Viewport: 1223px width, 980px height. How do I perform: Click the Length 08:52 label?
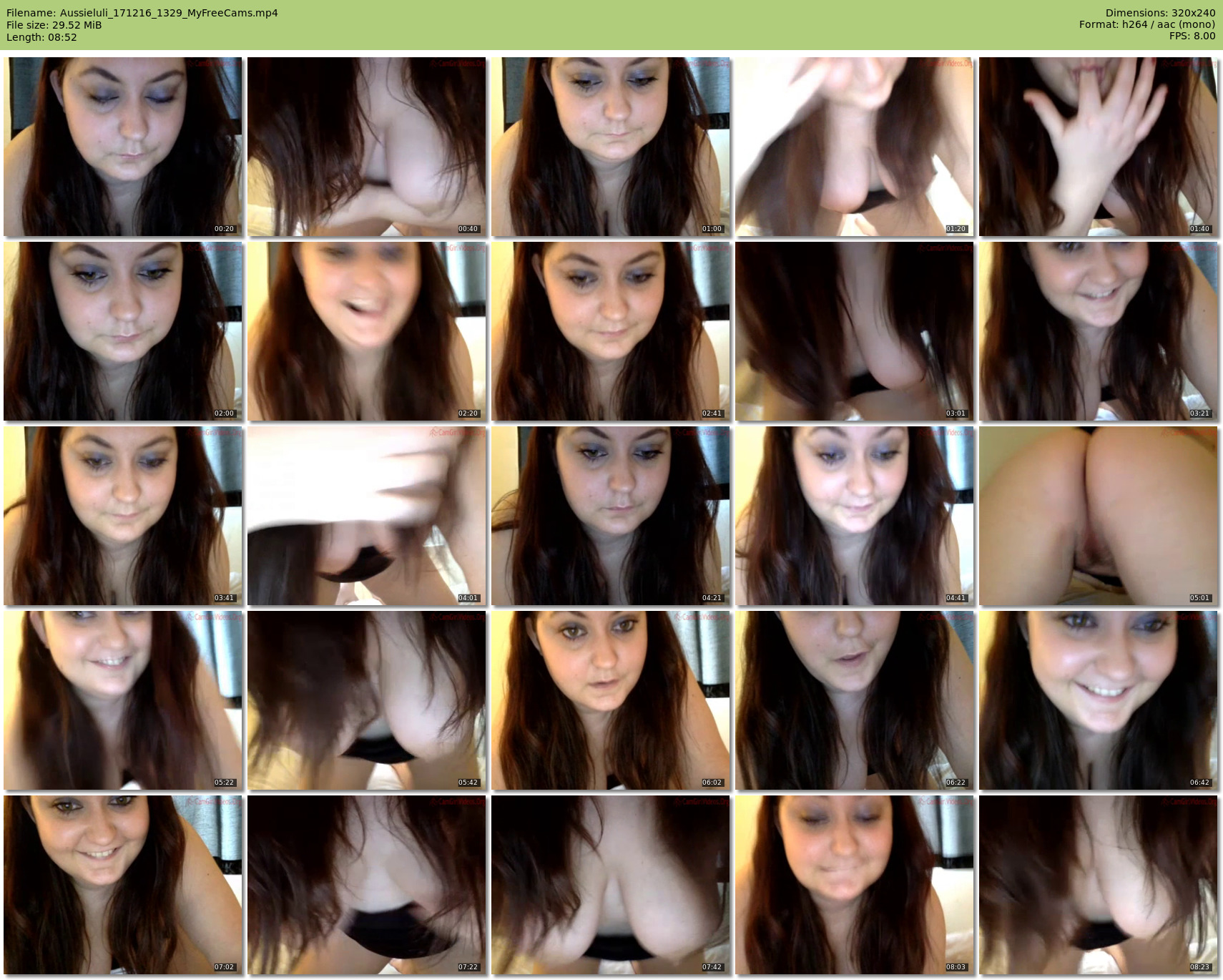coord(41,37)
